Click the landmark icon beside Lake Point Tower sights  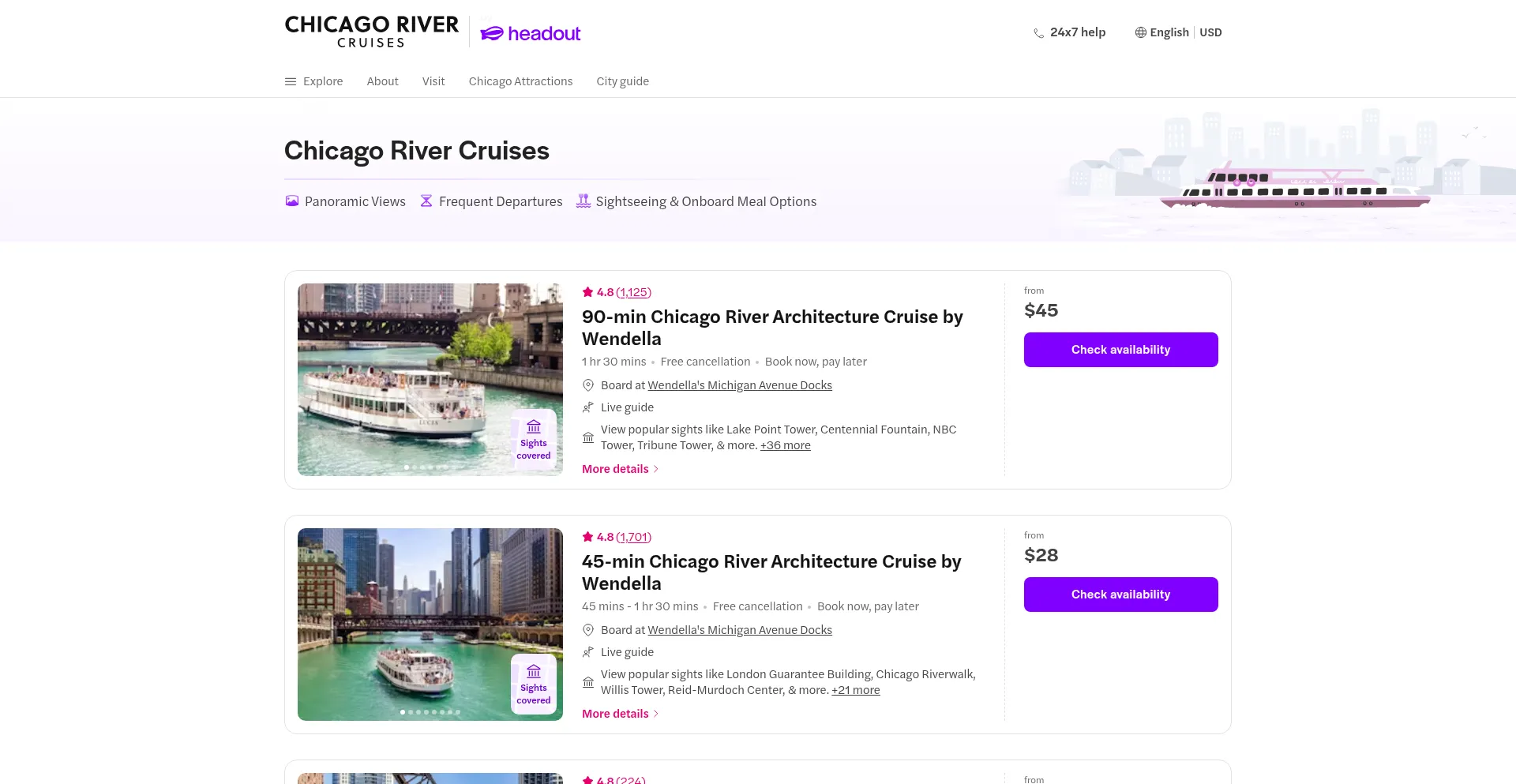tap(588, 437)
